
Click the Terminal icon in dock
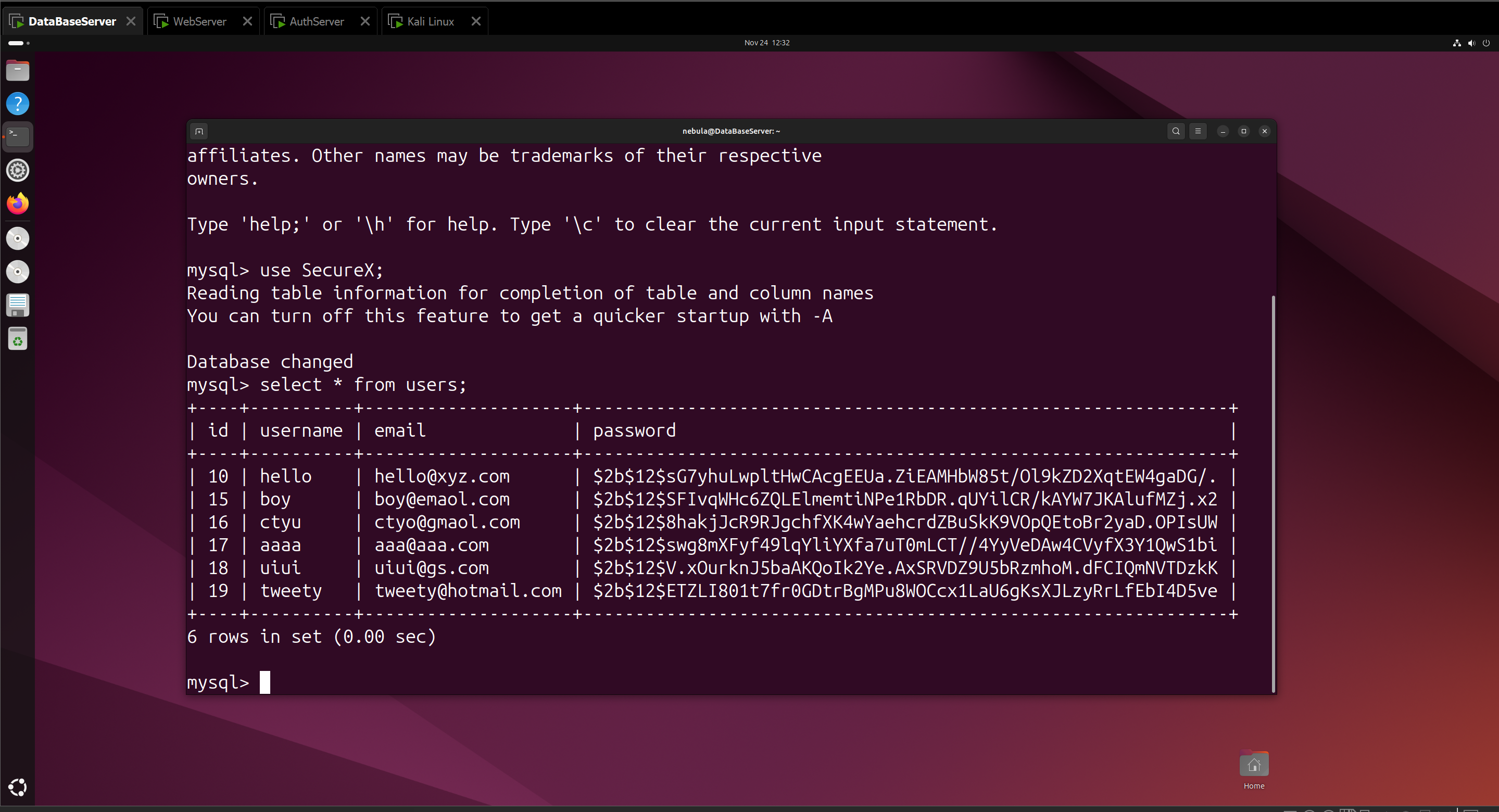pyautogui.click(x=18, y=137)
